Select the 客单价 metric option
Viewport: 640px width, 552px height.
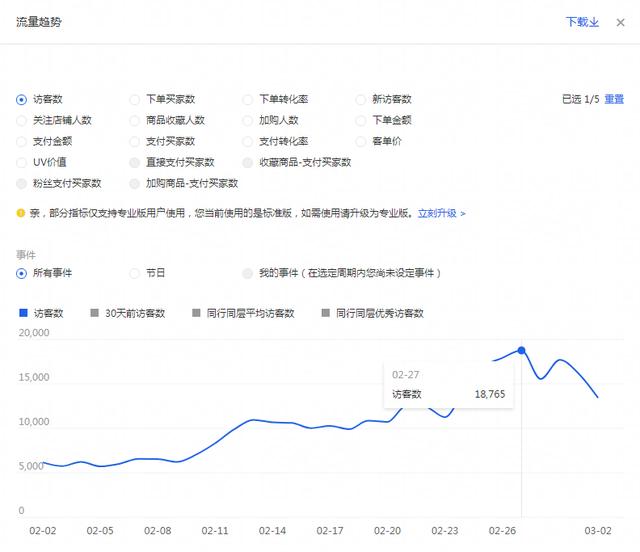(x=360, y=142)
